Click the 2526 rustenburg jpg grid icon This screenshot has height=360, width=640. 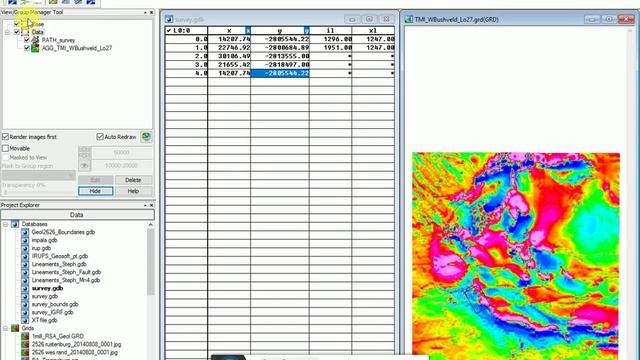(25, 344)
